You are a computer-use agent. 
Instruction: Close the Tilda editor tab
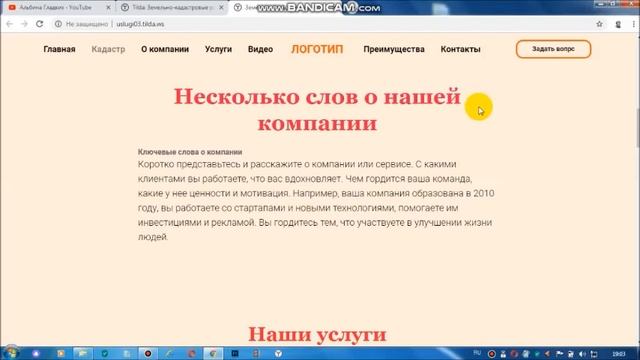click(221, 7)
